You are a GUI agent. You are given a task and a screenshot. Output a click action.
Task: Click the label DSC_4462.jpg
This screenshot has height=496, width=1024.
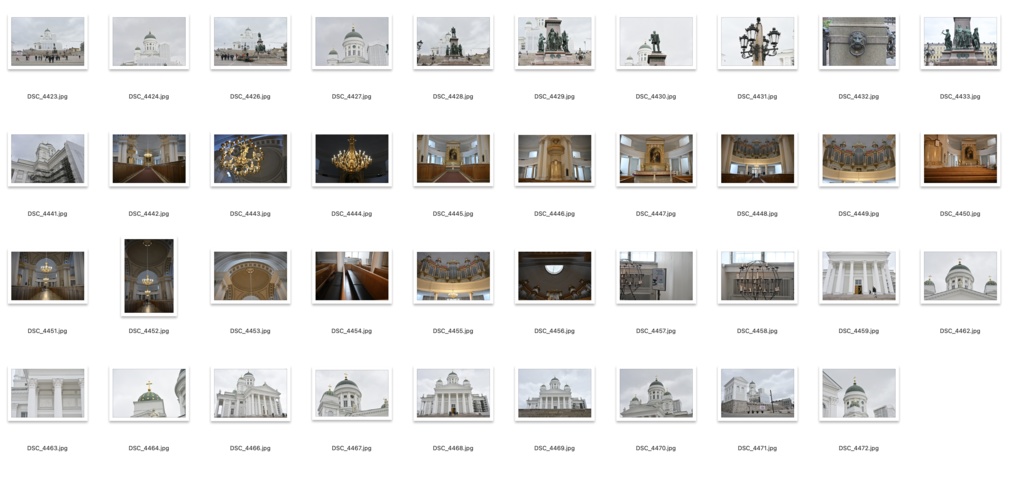pos(960,331)
